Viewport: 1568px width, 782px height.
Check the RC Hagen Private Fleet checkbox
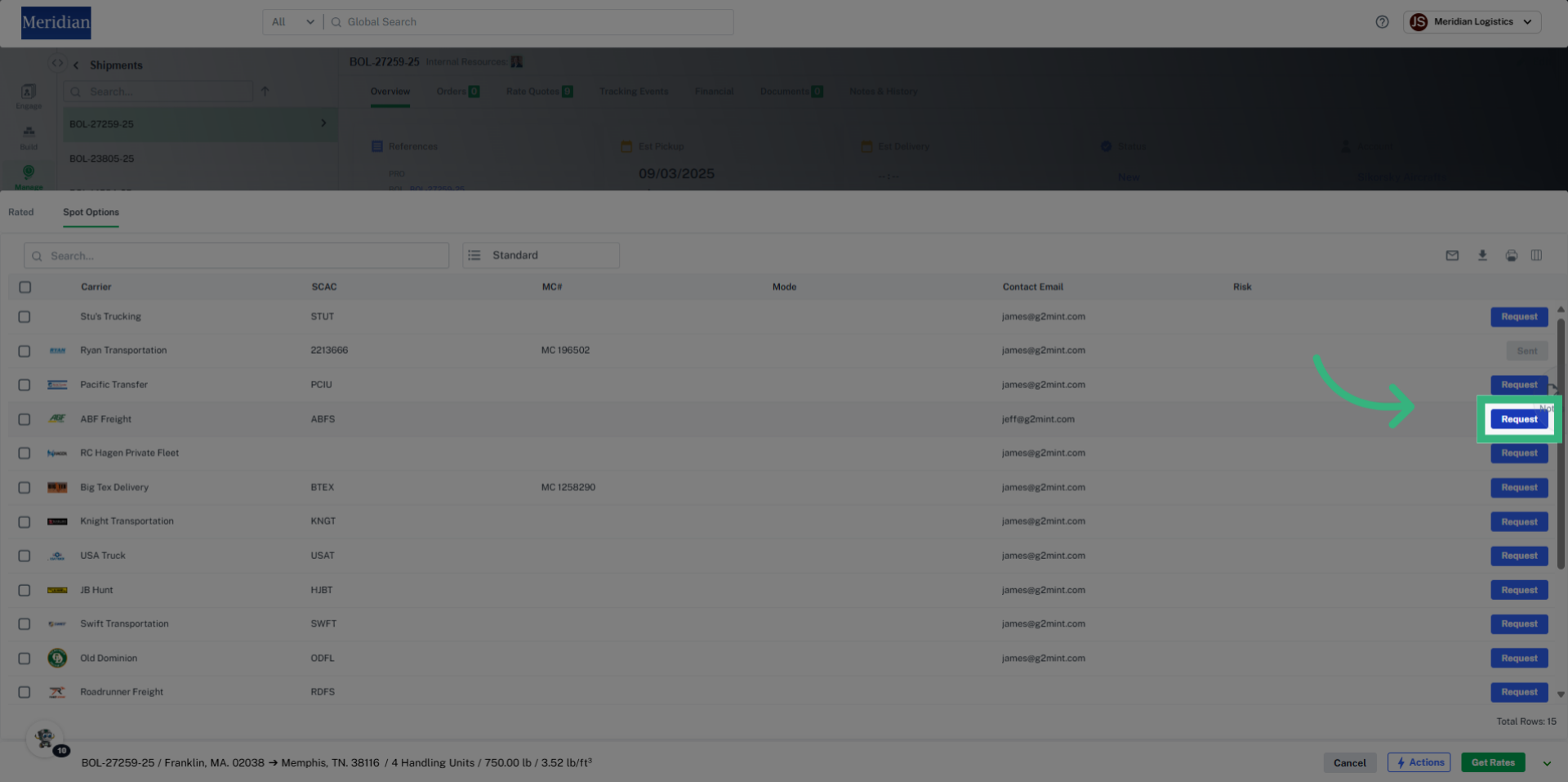coord(24,454)
